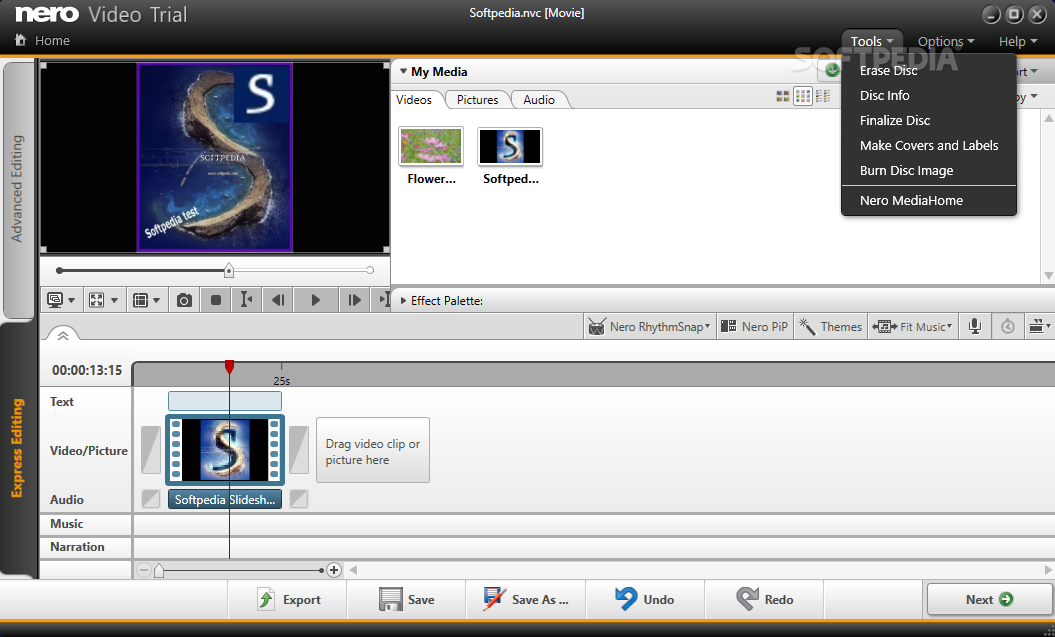Collapse the timeline with the double chevron
The height and width of the screenshot is (637, 1055).
[63, 335]
